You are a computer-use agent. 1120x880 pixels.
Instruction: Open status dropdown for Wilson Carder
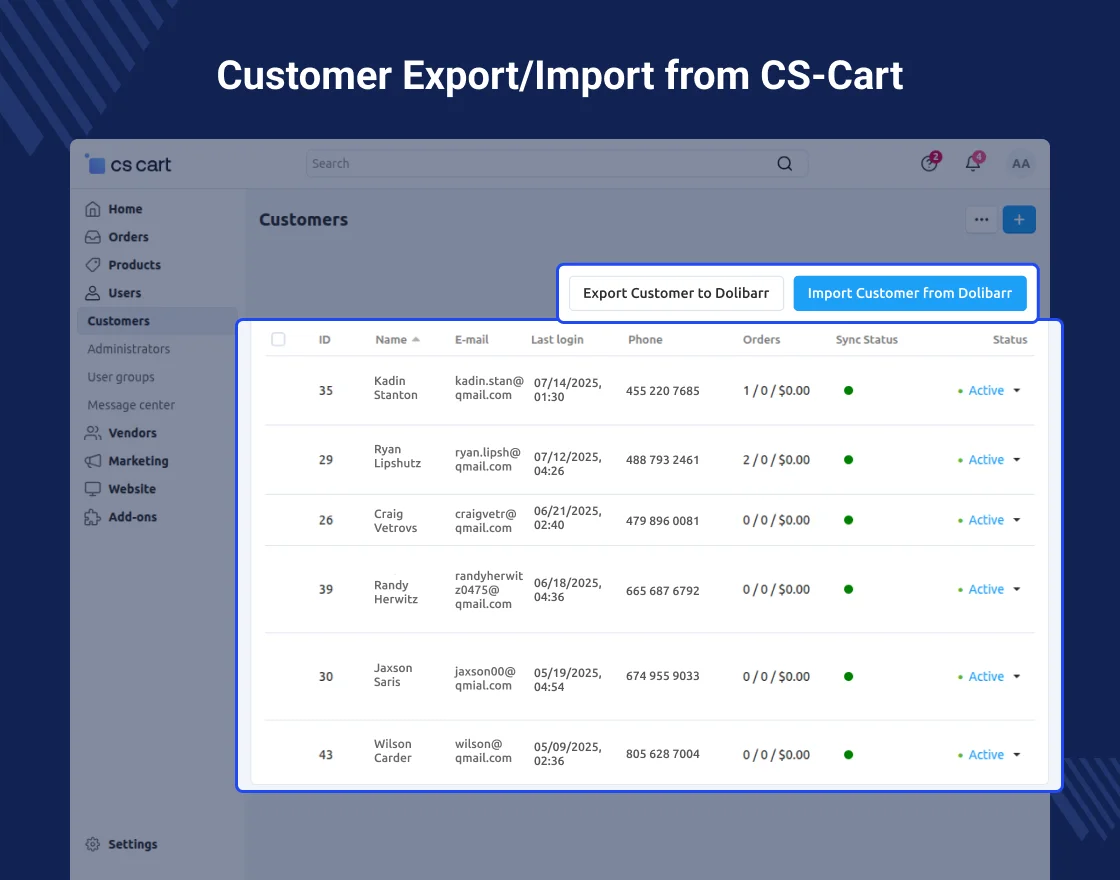(1017, 755)
